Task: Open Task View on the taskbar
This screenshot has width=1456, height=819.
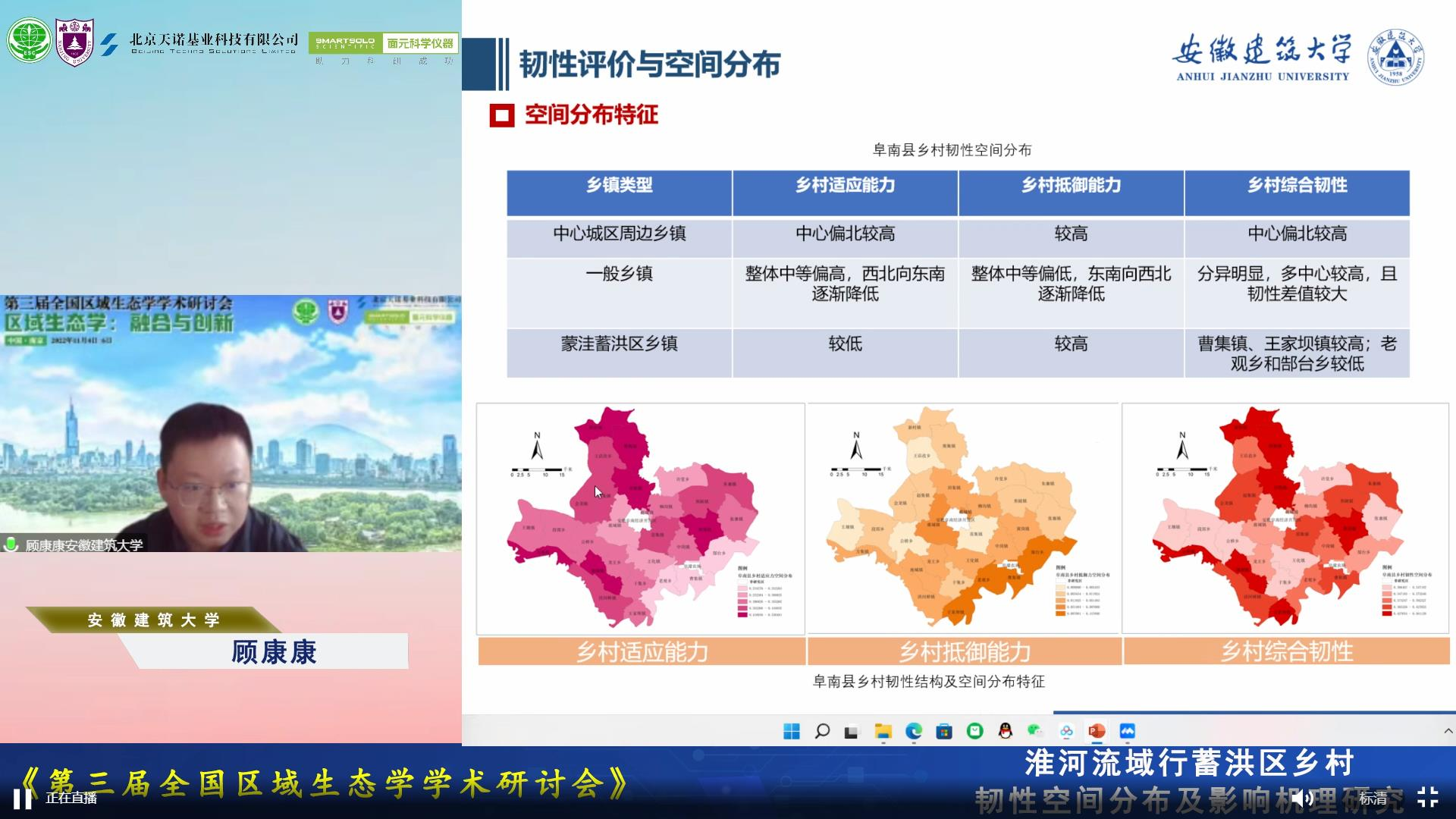Action: [x=852, y=732]
